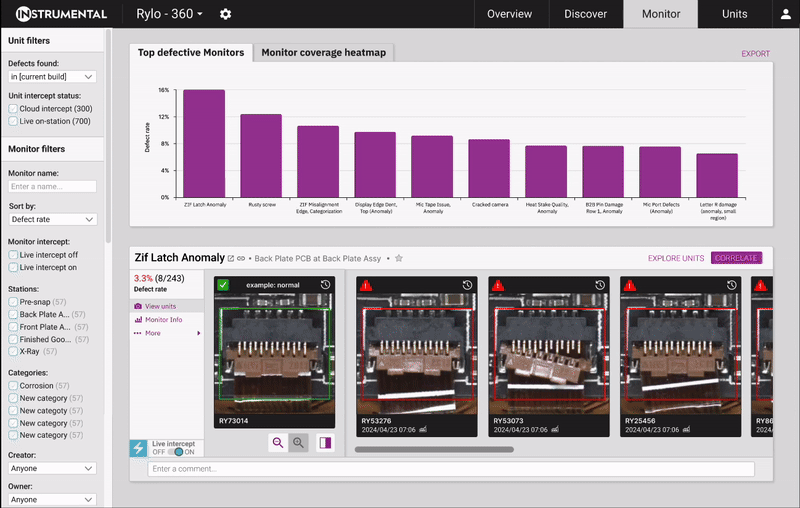Tick the X-Ray station checkbox
The height and width of the screenshot is (508, 800).
pyautogui.click(x=13, y=351)
